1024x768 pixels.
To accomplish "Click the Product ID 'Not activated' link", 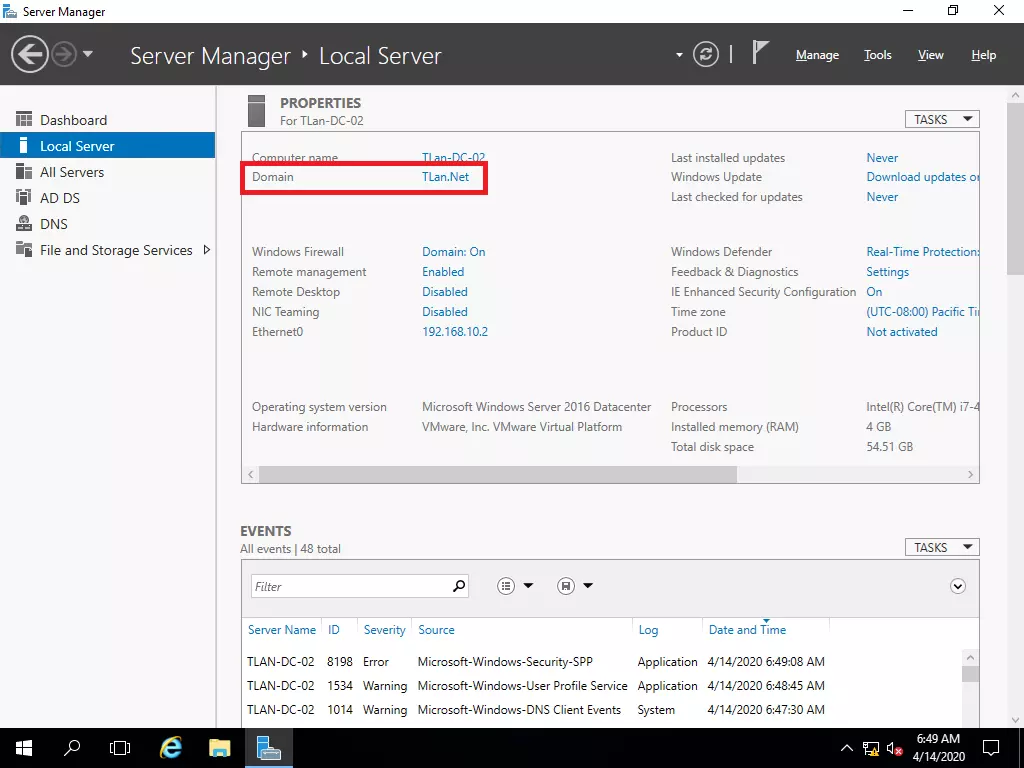I will [x=902, y=332].
